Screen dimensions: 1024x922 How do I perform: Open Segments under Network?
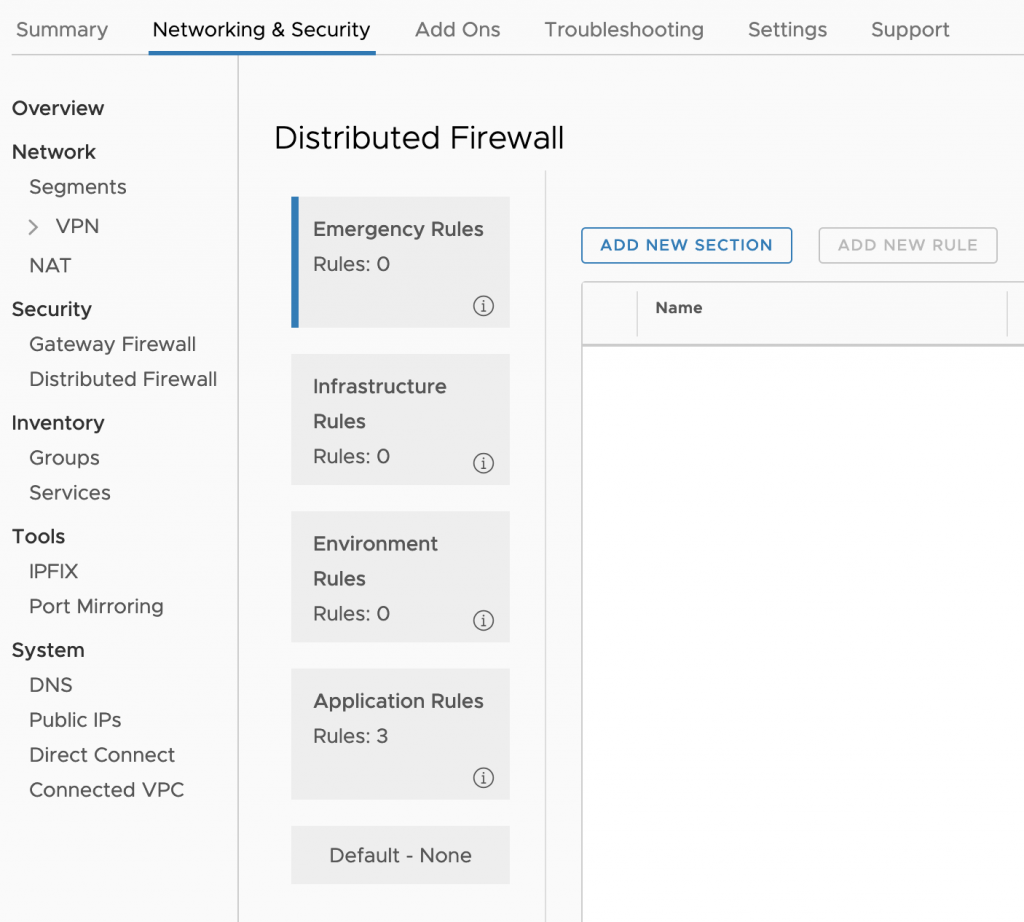[x=77, y=187]
